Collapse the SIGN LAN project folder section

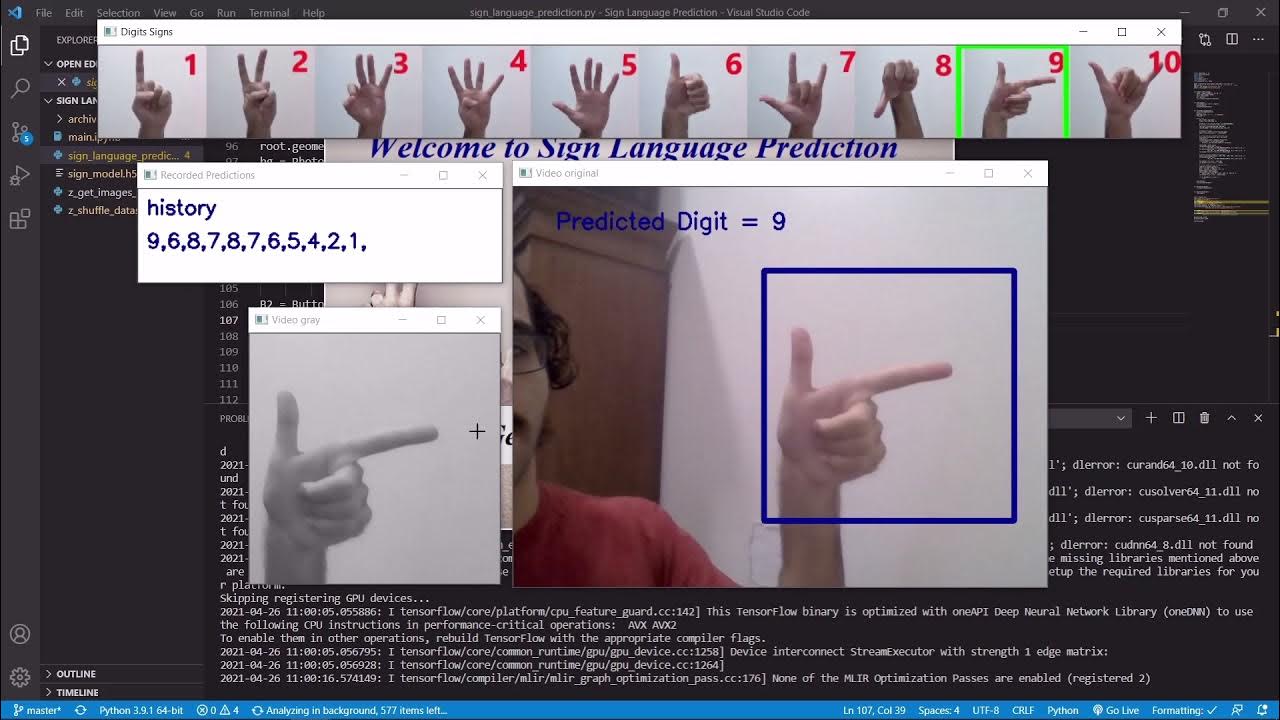pyautogui.click(x=70, y=100)
